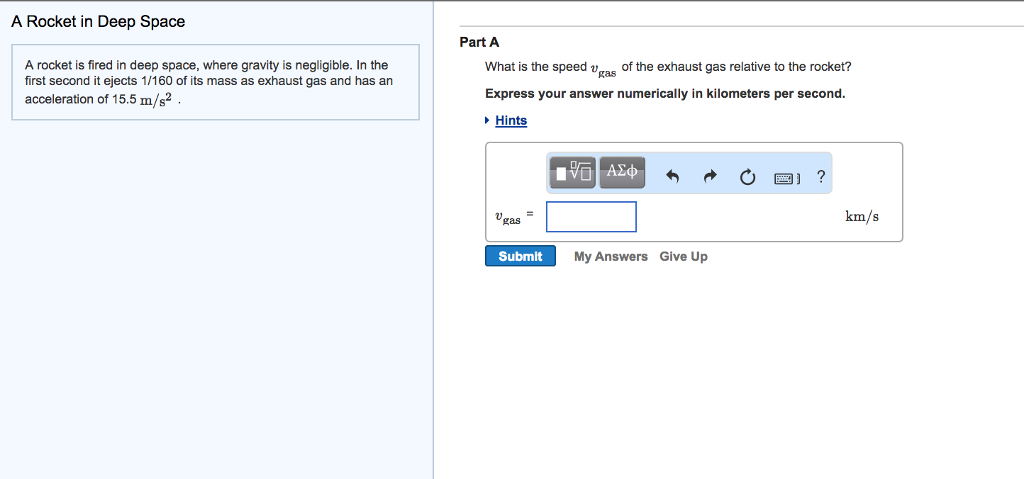Image resolution: width=1024 pixels, height=479 pixels.
Task: Click the exhaust gas speed question text
Action: point(668,68)
